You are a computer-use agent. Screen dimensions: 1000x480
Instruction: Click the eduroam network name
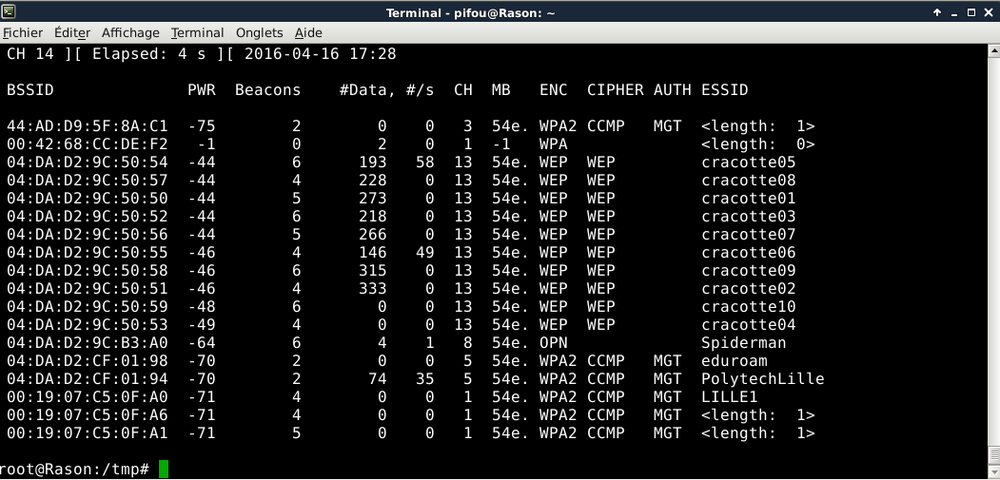pos(735,361)
